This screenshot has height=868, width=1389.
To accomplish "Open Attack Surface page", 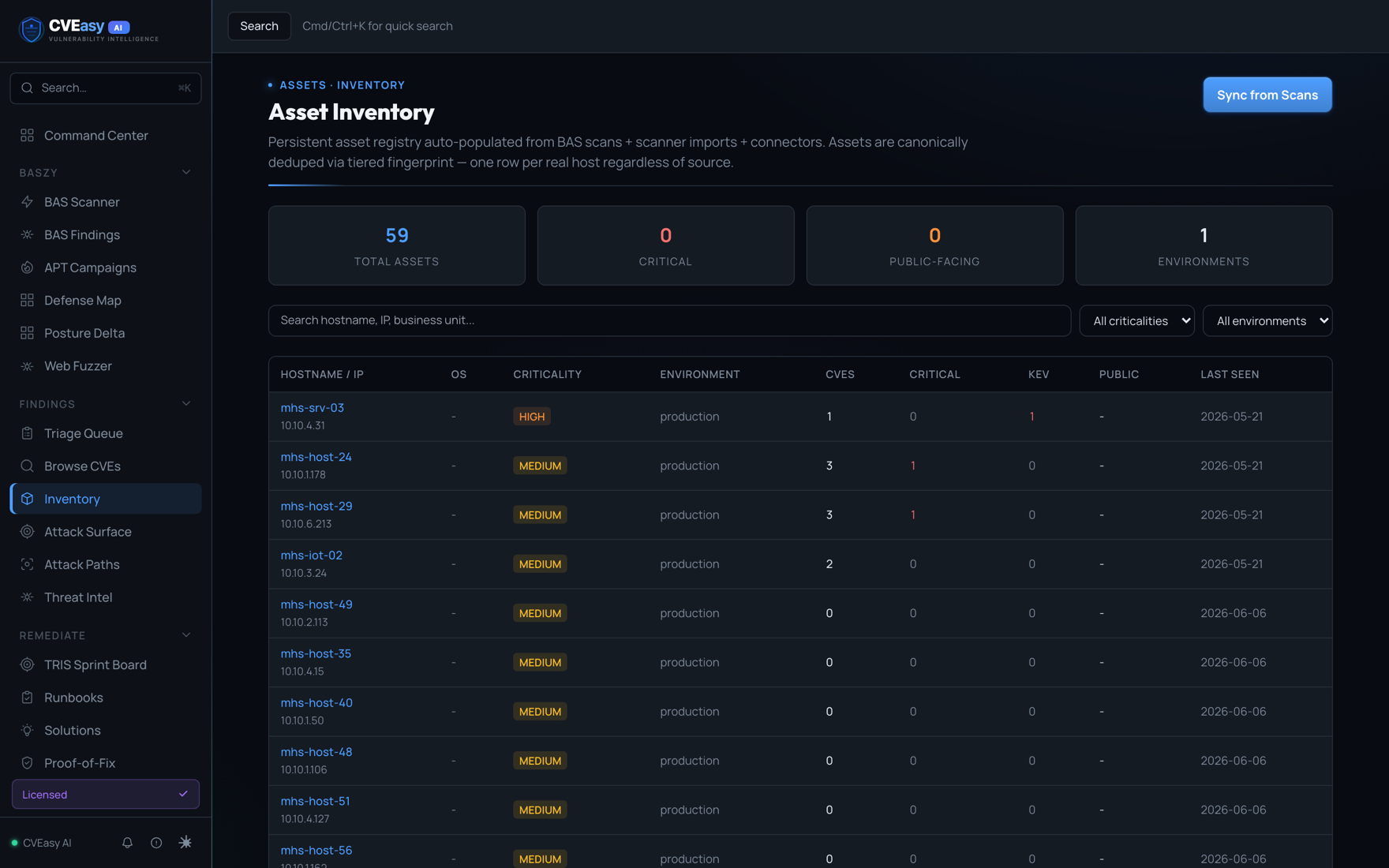I will (x=106, y=532).
